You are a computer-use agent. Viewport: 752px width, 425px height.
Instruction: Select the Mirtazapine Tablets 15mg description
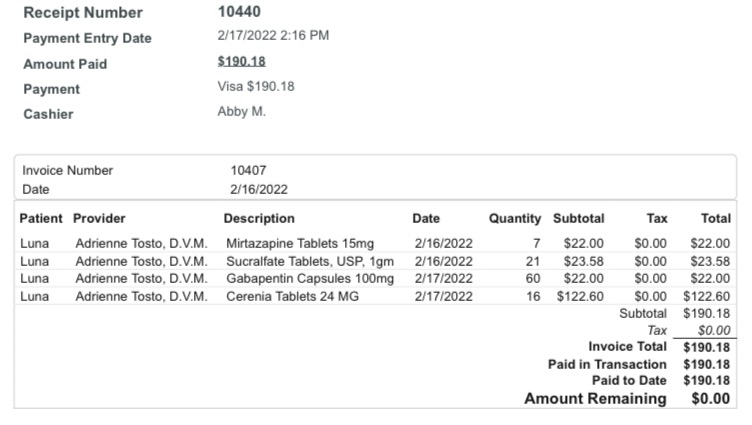click(x=299, y=243)
